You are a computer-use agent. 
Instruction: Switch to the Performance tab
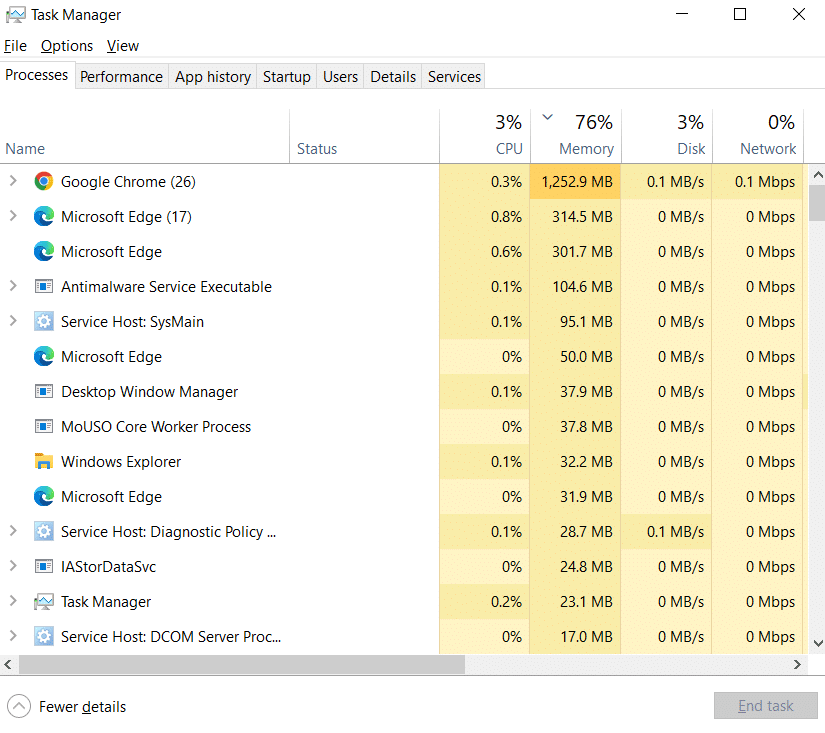(122, 77)
